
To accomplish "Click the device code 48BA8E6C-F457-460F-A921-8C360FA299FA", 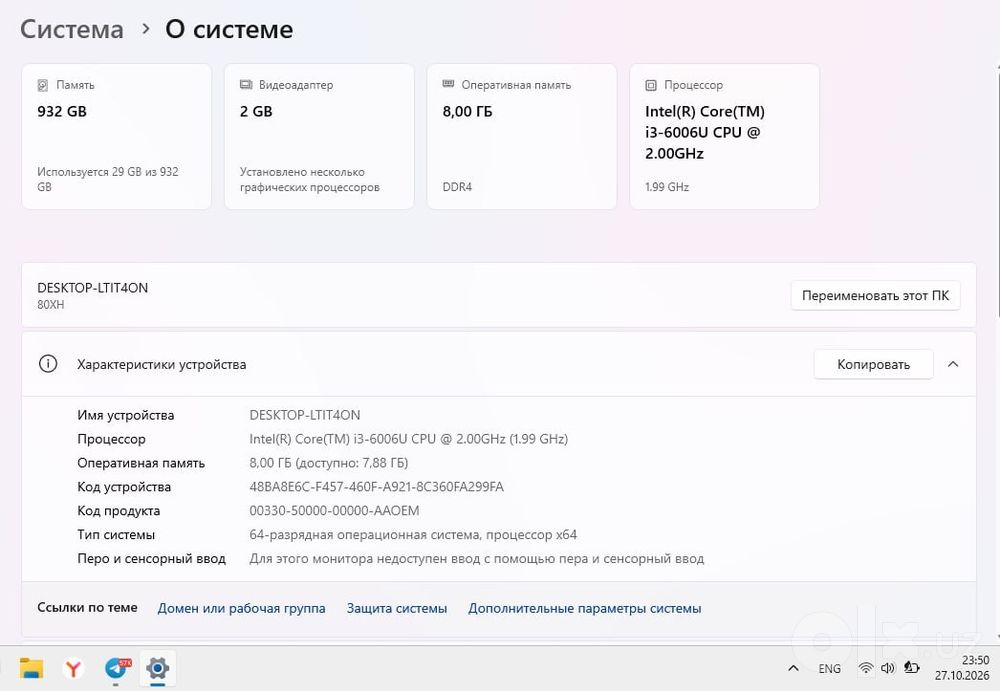I will tap(376, 487).
